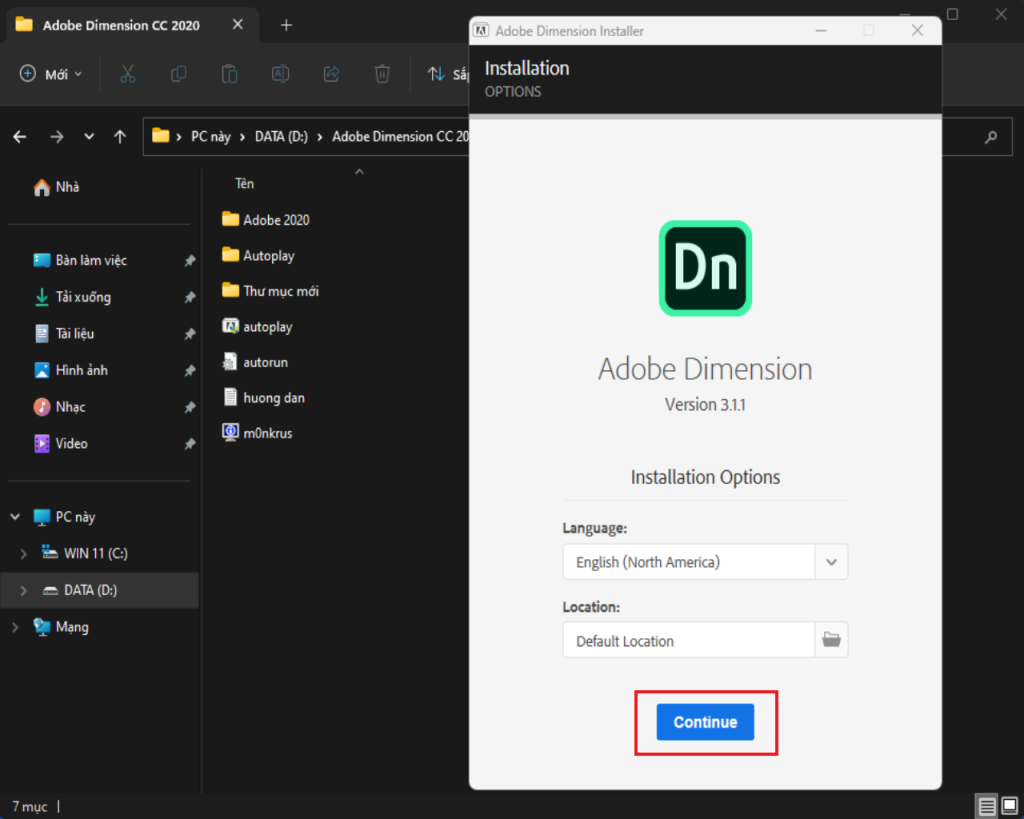Minimize the Adobe Dimension Installer window
This screenshot has width=1024, height=819.
click(821, 31)
